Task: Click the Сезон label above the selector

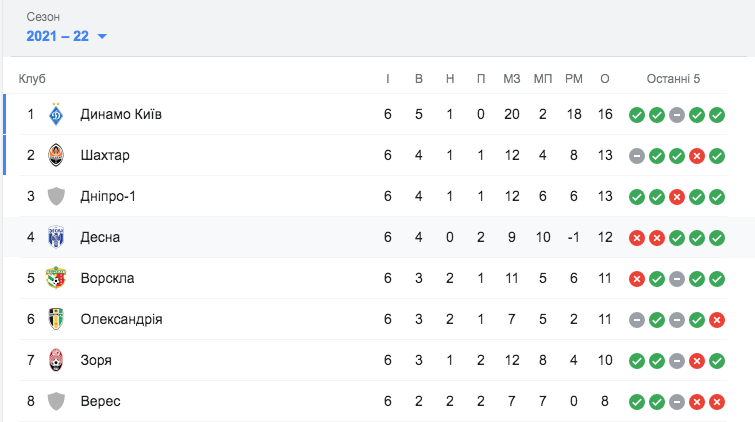Action: click(x=43, y=17)
